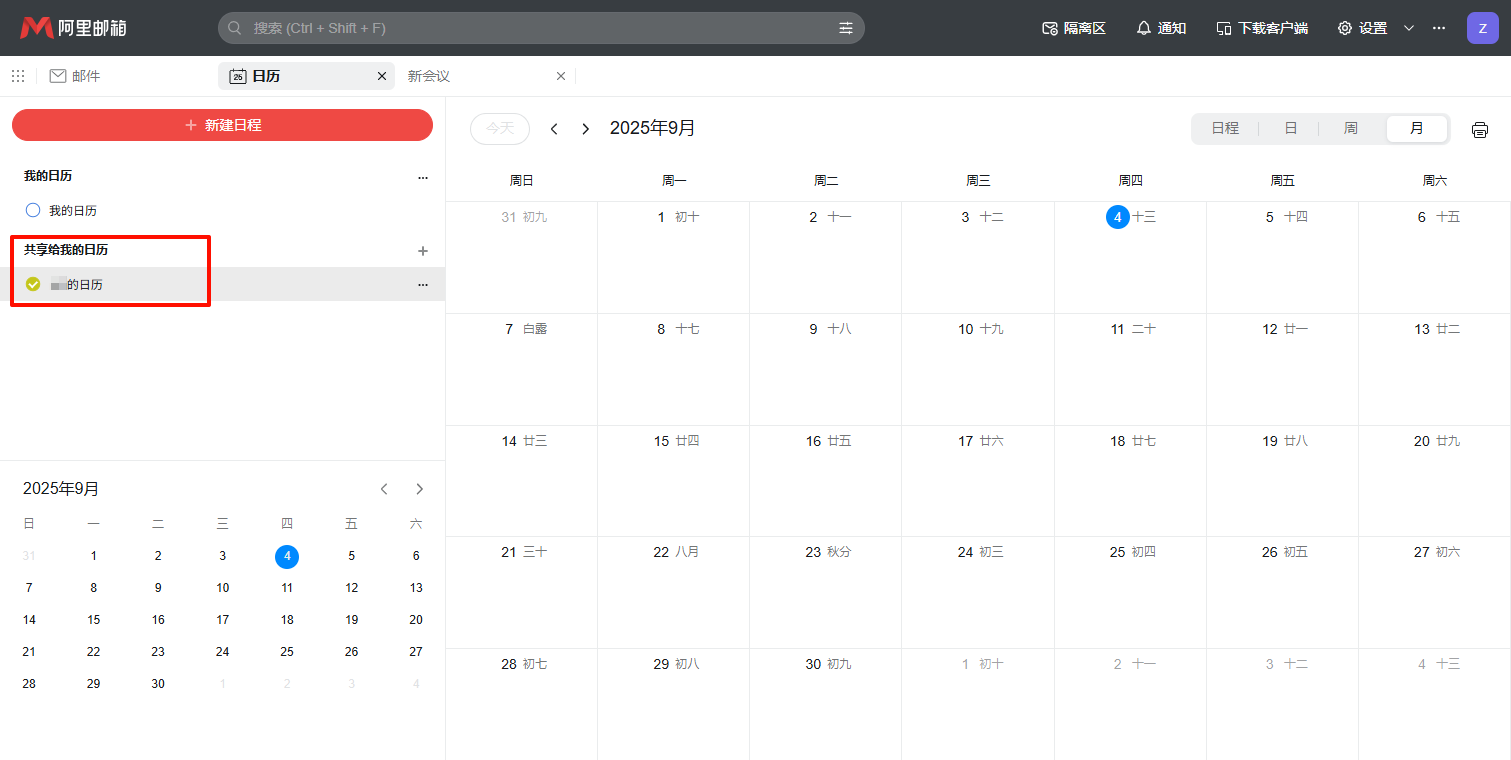
Task: Select the 新会议 tab
Action: point(429,76)
